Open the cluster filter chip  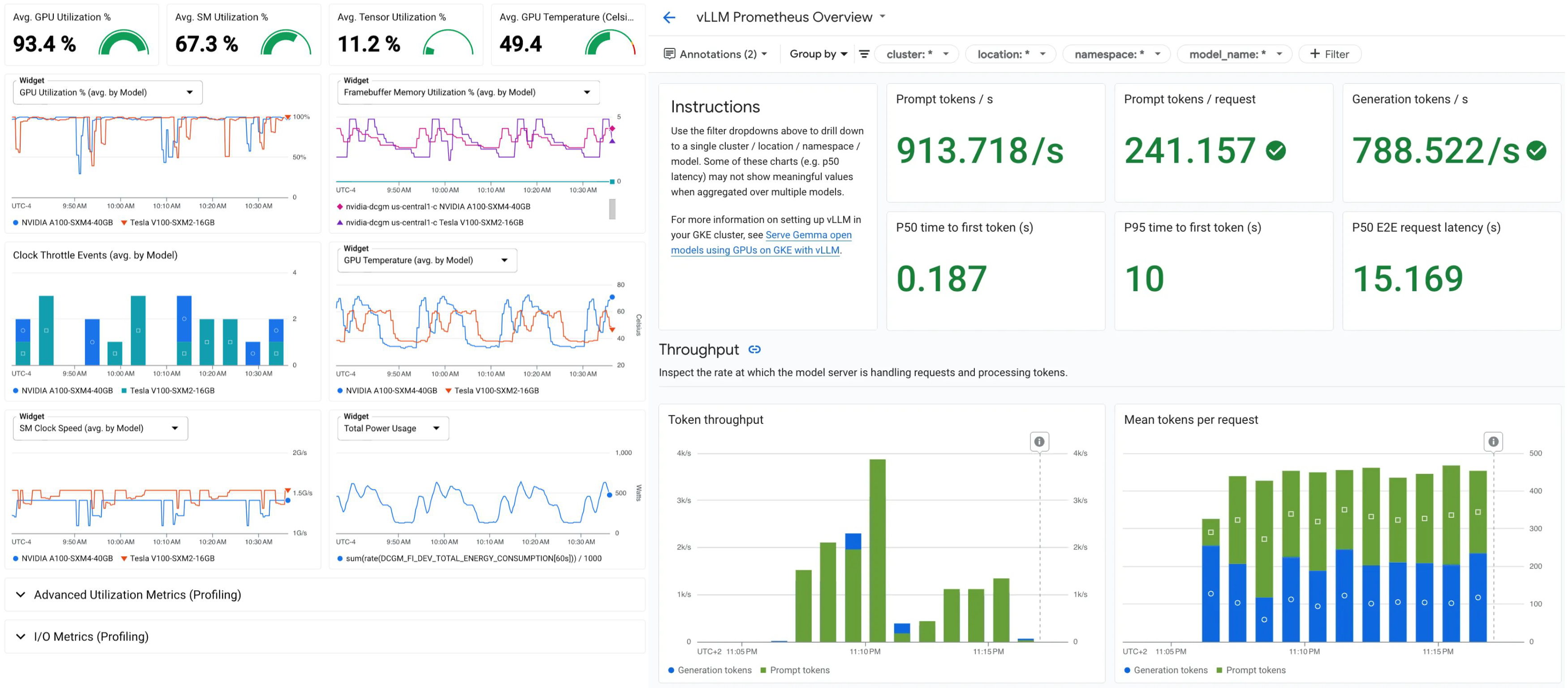[x=916, y=54]
